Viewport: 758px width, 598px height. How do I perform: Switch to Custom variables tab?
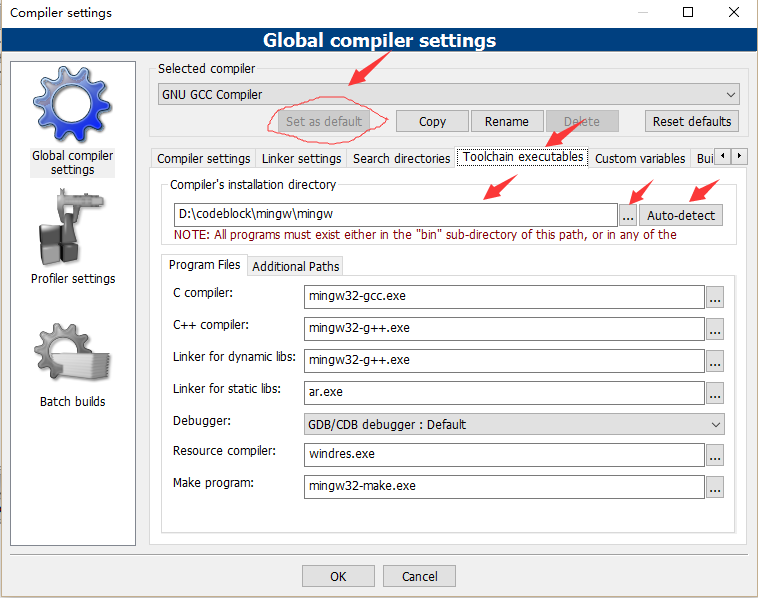pyautogui.click(x=640, y=159)
